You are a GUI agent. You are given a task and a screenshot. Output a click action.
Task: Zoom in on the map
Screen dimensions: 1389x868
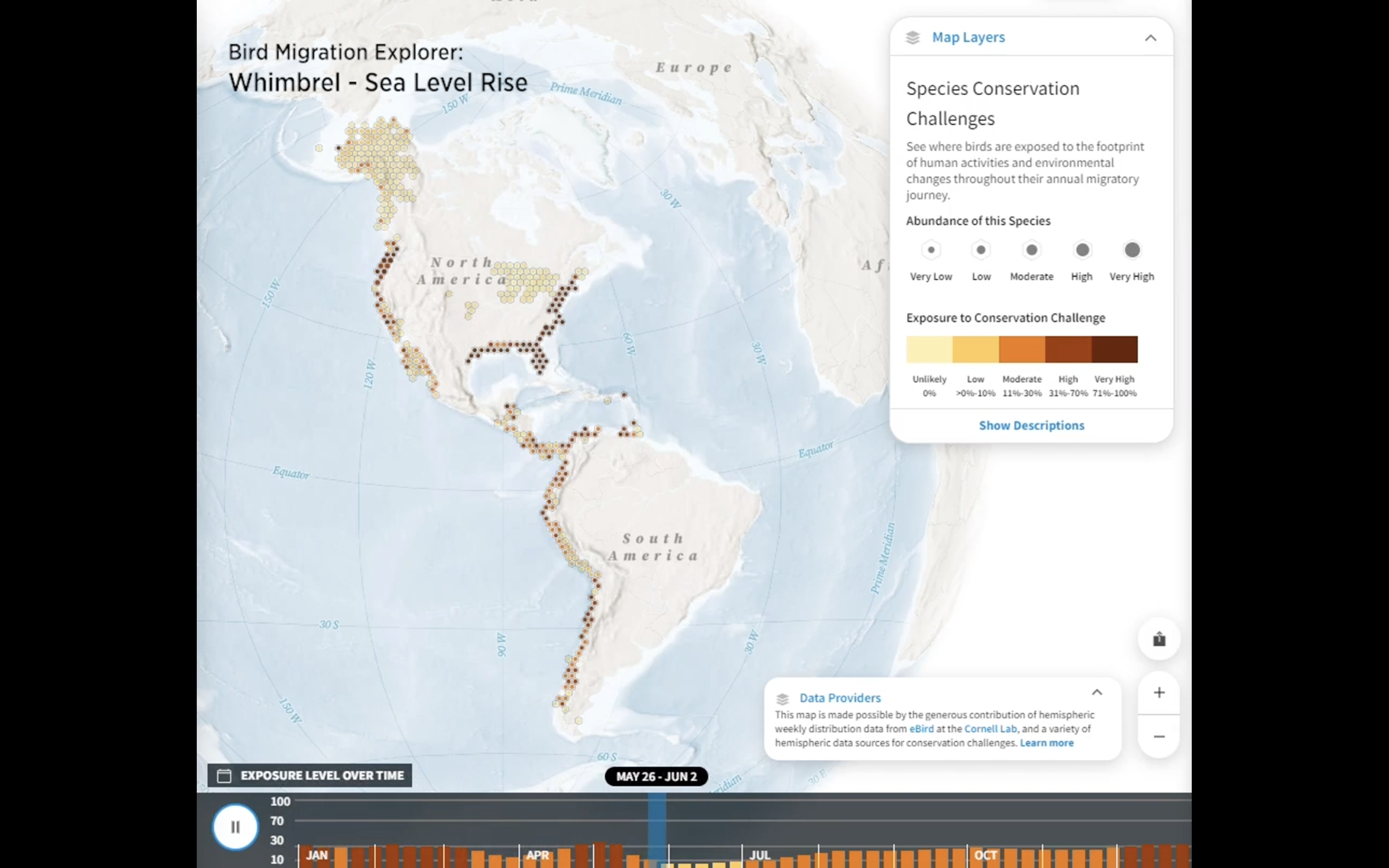[x=1159, y=693]
